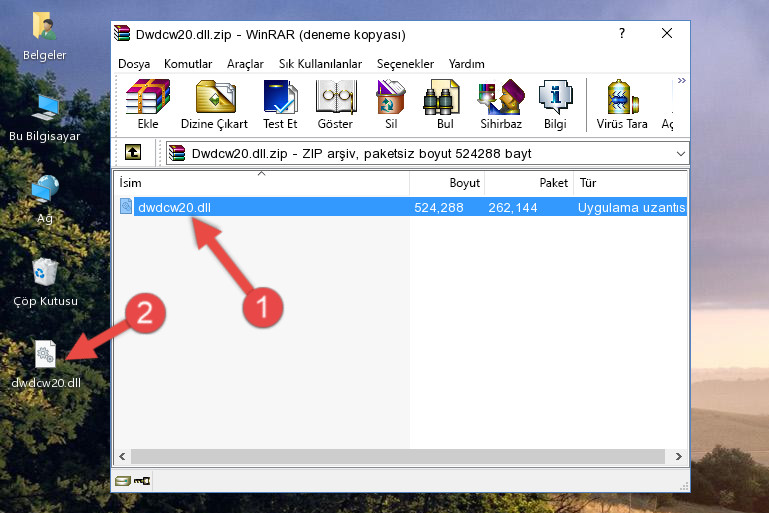Click the horizontal scrollbar left arrow
This screenshot has width=769, height=513.
[122, 456]
